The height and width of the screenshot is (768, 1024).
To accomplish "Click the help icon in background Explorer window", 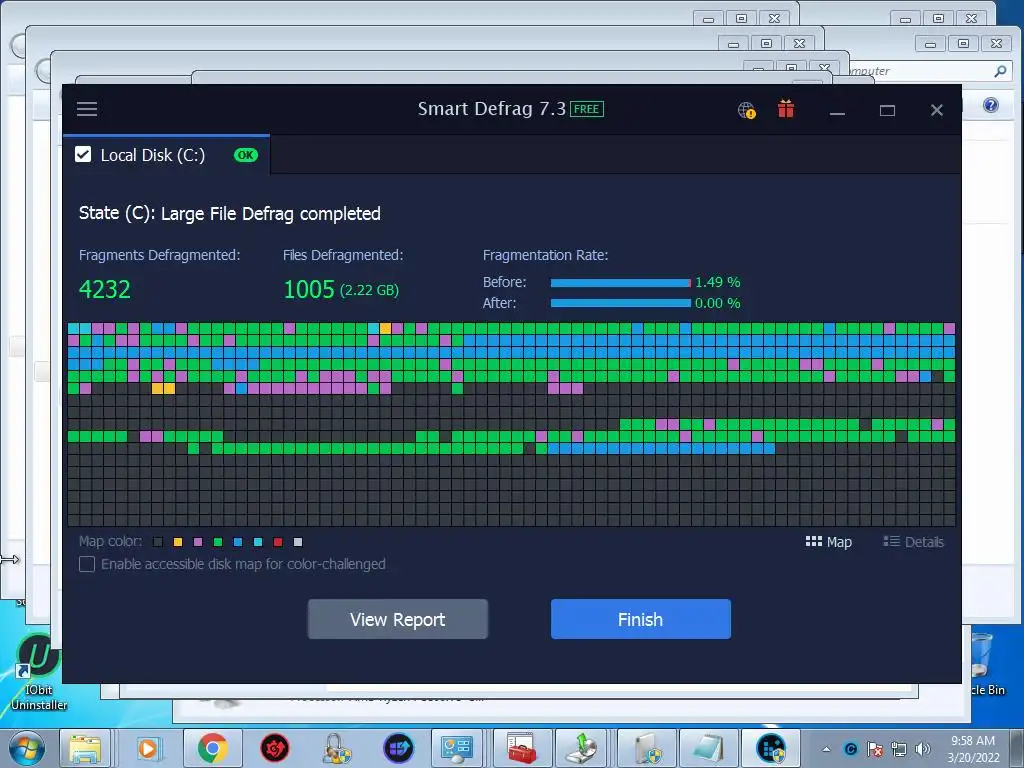I will point(990,105).
